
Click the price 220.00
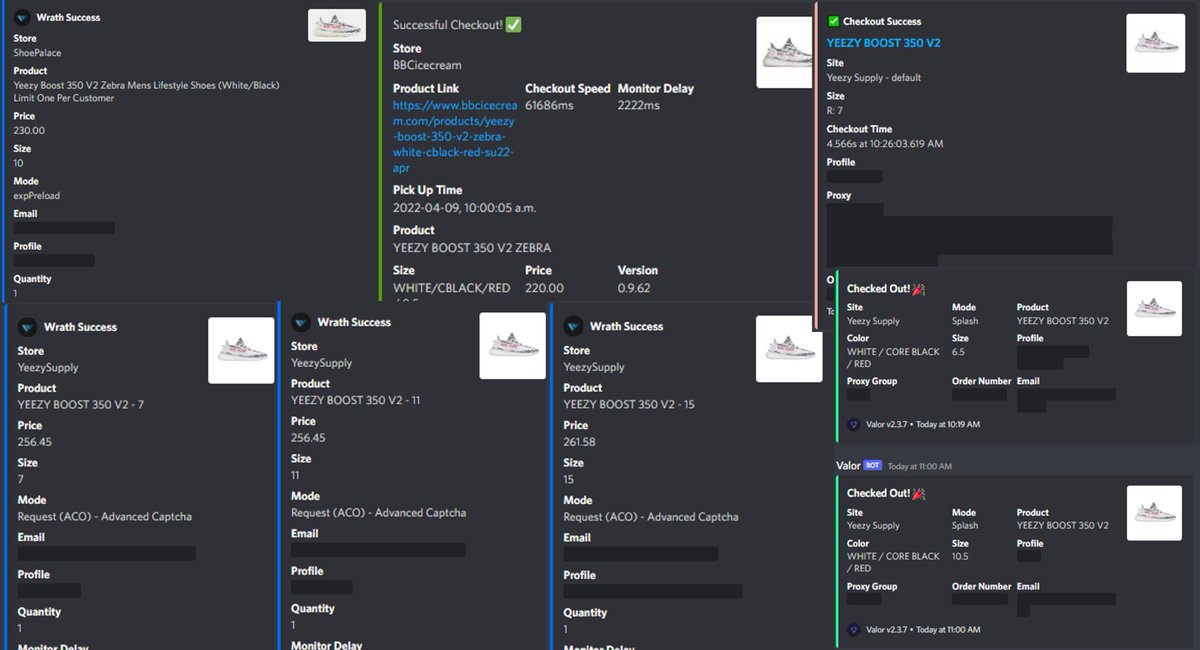point(544,288)
